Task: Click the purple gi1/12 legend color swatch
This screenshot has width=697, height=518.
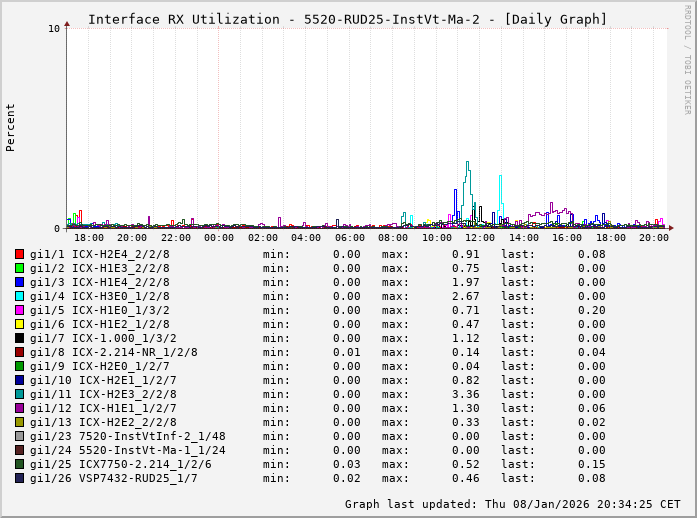Action: pos(19,408)
